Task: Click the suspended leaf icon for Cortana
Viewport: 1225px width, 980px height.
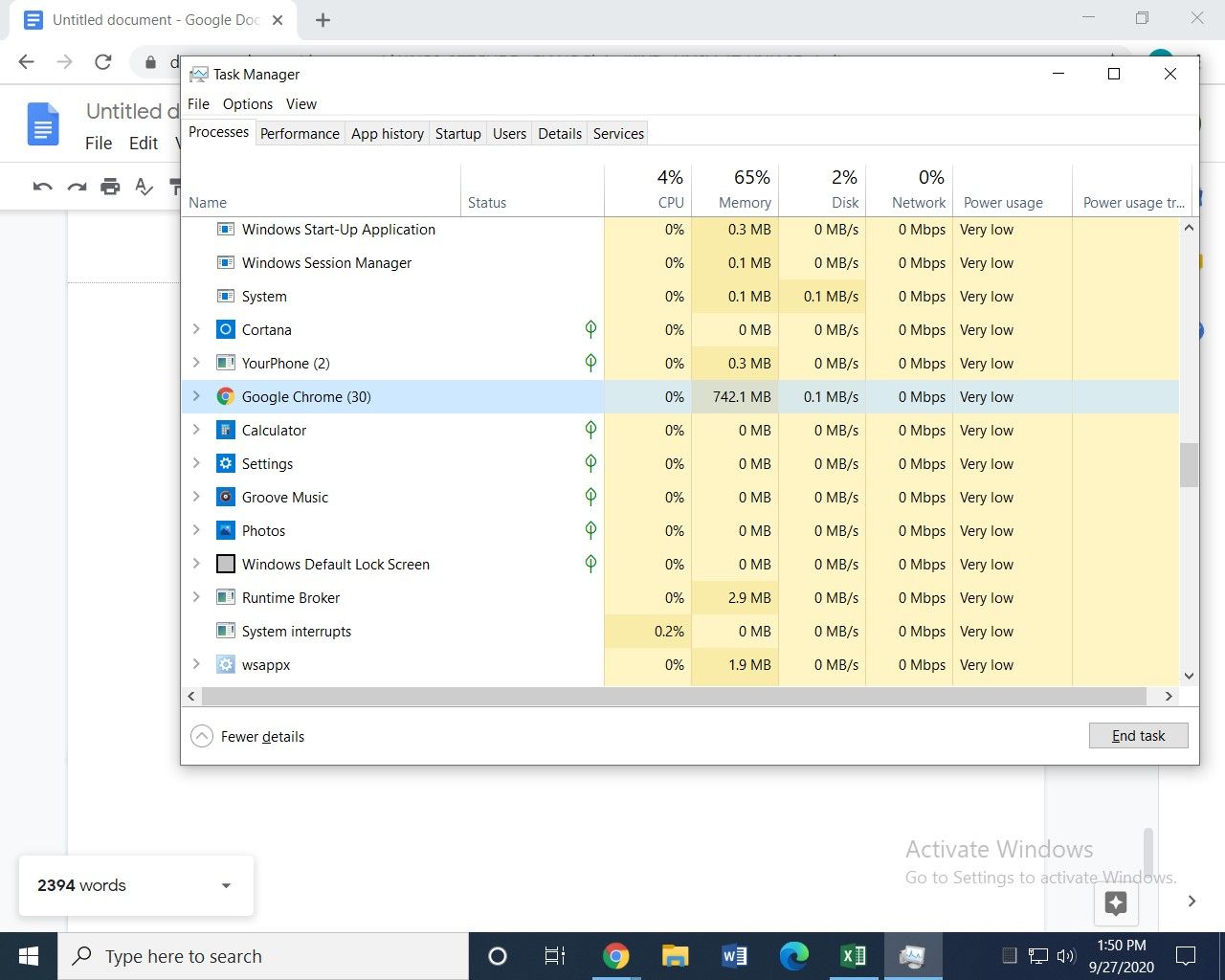Action: 590,329
